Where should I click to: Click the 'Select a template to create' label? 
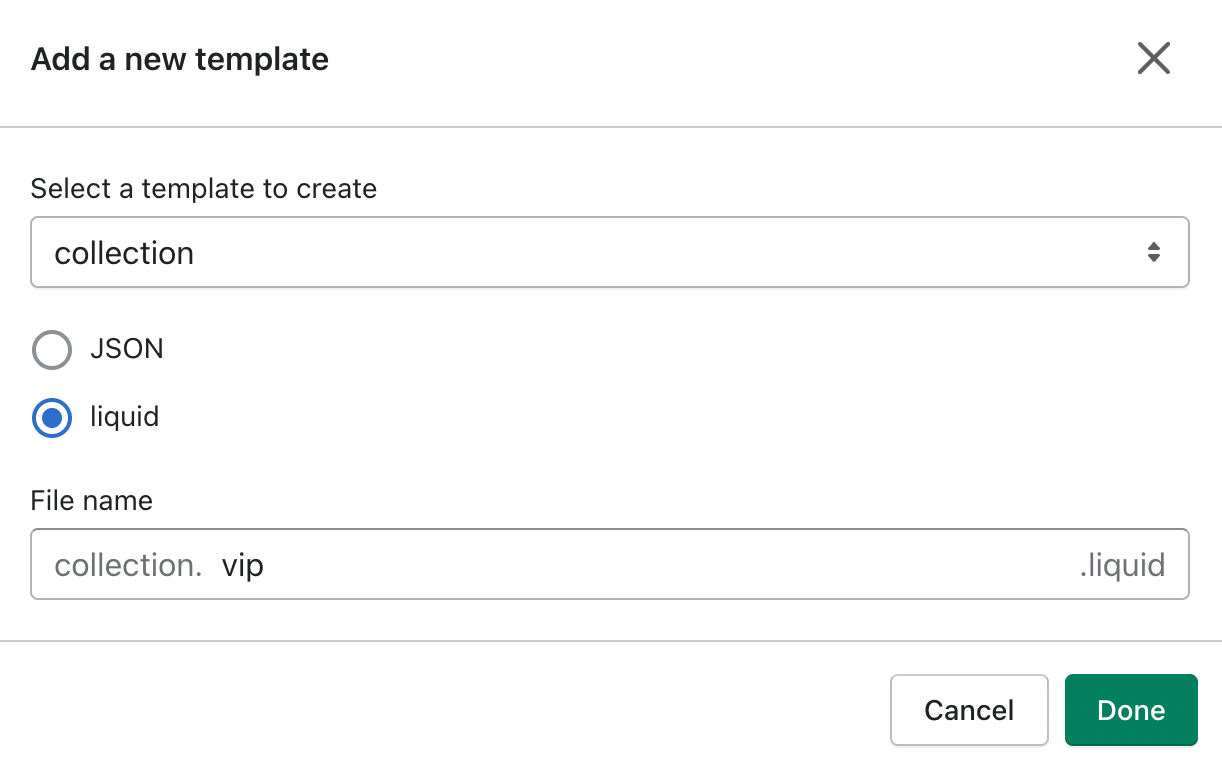coord(204,189)
